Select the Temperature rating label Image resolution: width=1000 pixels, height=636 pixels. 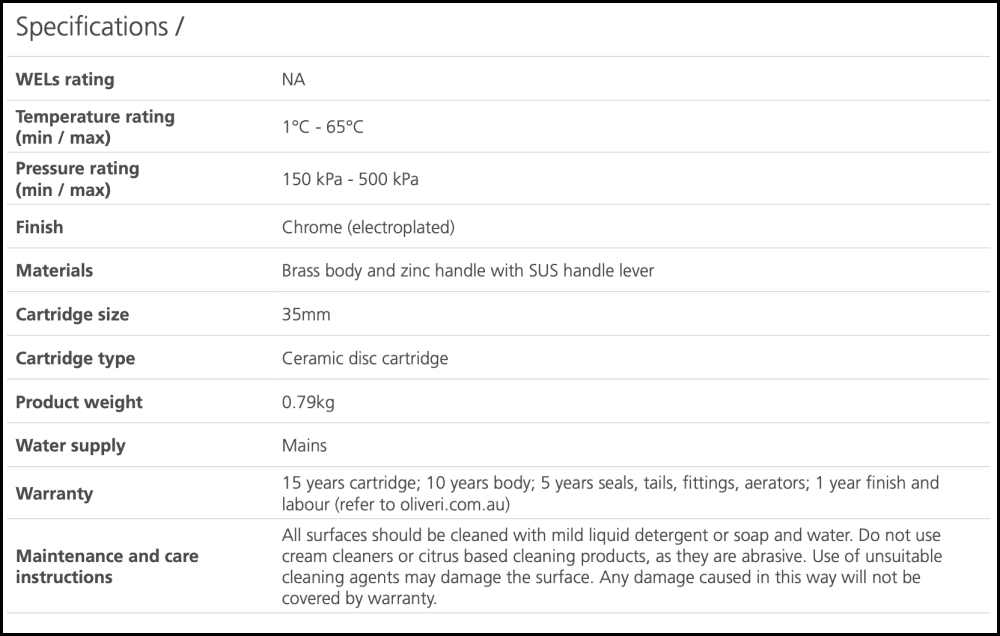pos(95,127)
